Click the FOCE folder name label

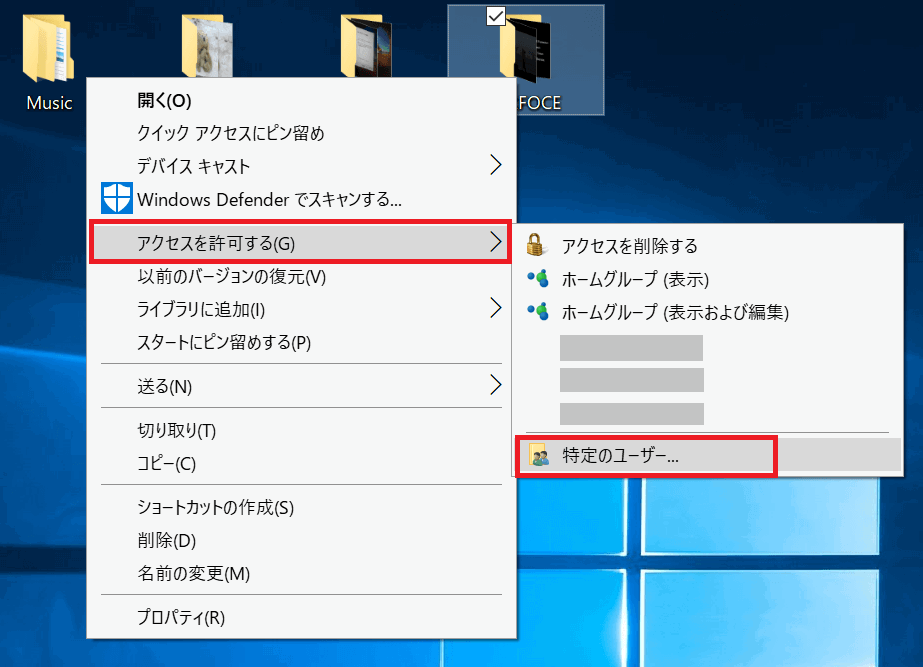click(x=540, y=103)
